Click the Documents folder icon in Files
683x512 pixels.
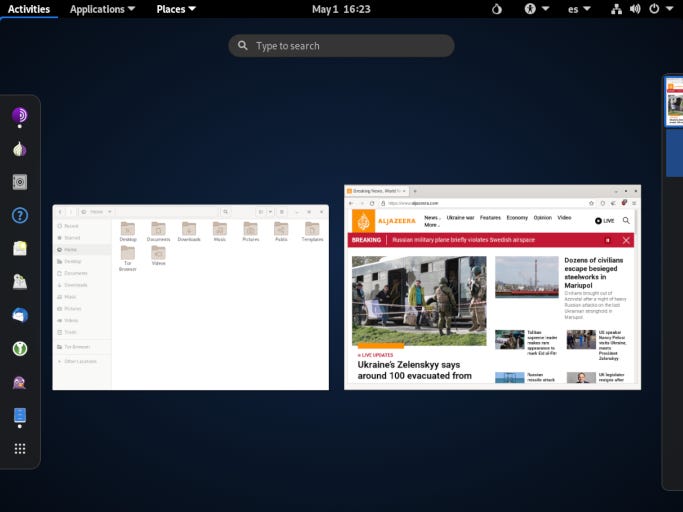158,231
